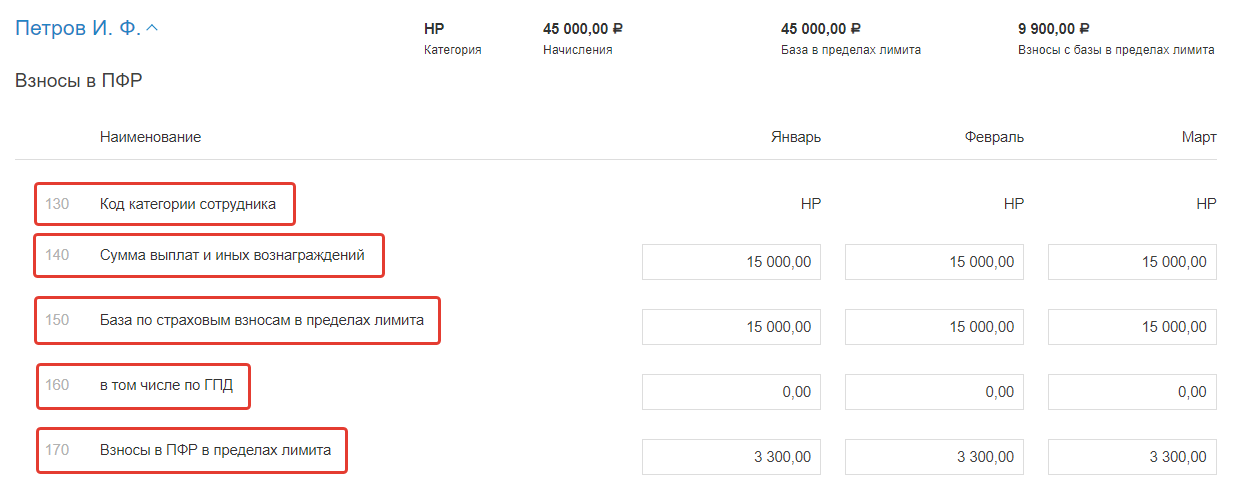Select the March ГПД amount field

[x=1132, y=392]
